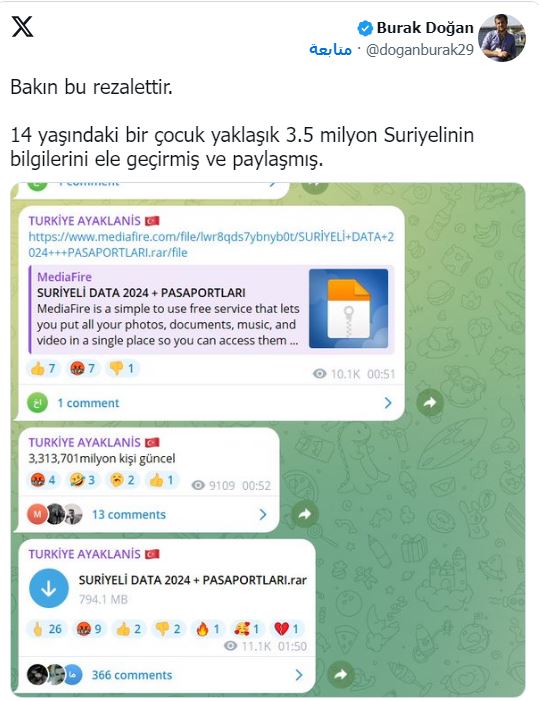Toggle fire reaction on rar file message

pos(207,629)
